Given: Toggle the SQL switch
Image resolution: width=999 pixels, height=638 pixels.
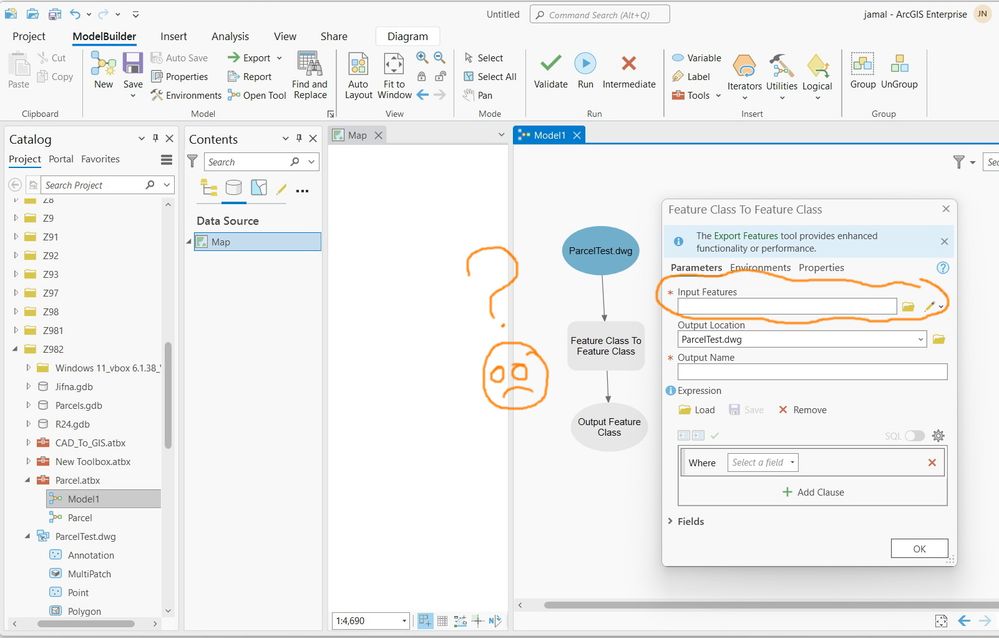Looking at the screenshot, I should pyautogui.click(x=914, y=436).
